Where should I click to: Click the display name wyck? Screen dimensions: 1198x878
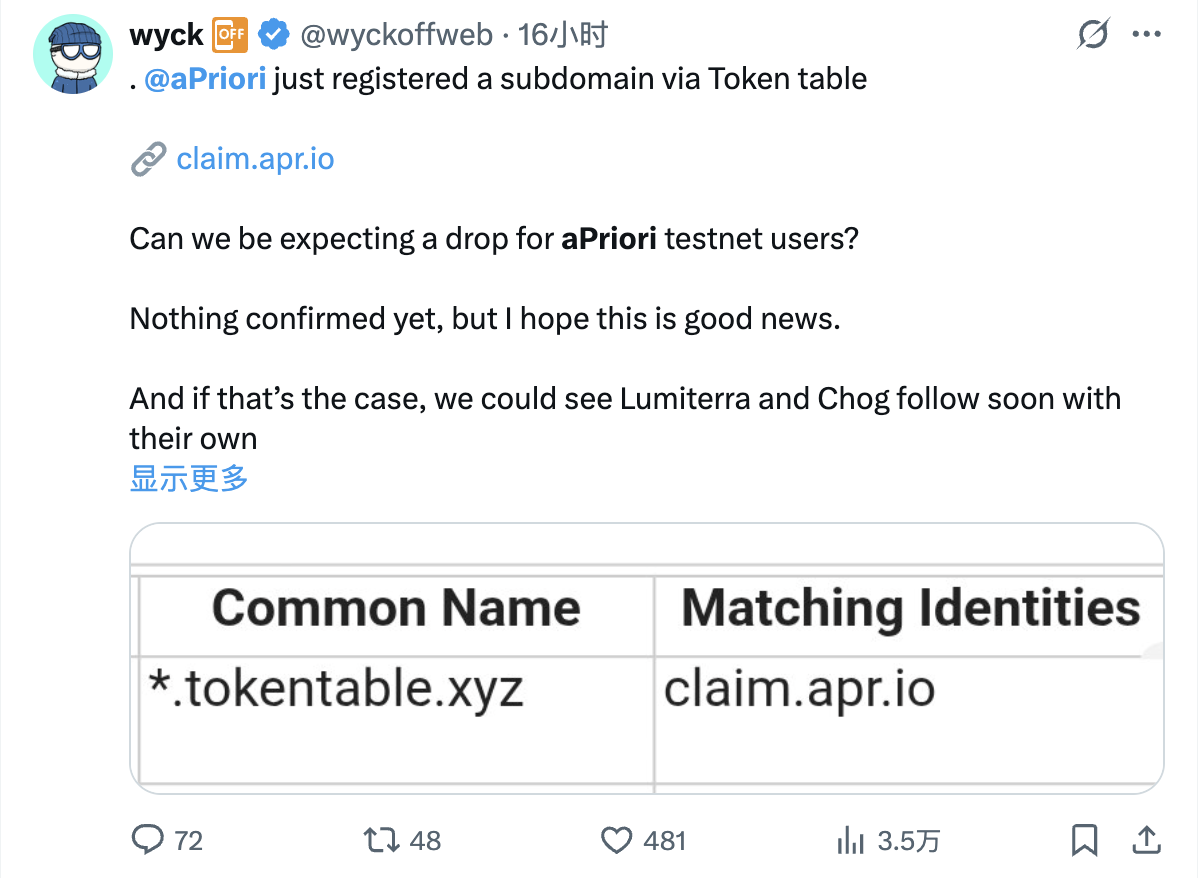[x=166, y=36]
